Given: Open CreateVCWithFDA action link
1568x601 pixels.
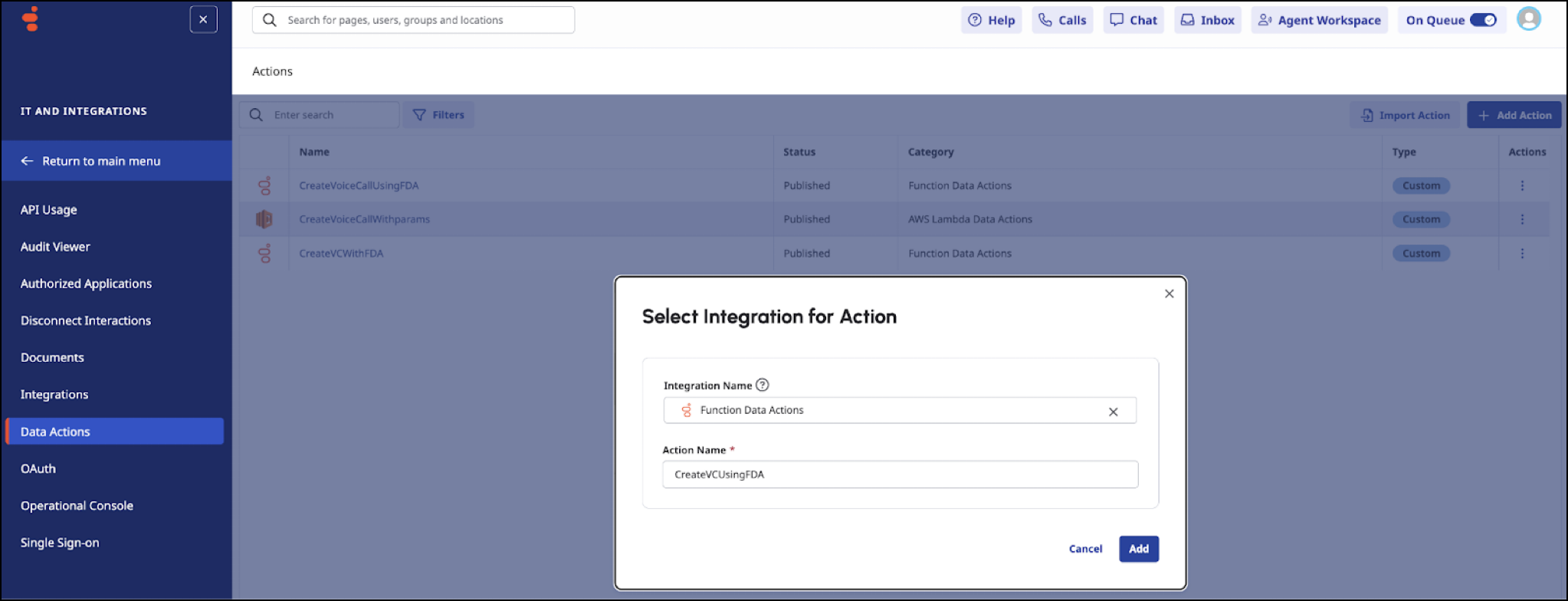Looking at the screenshot, I should point(341,254).
